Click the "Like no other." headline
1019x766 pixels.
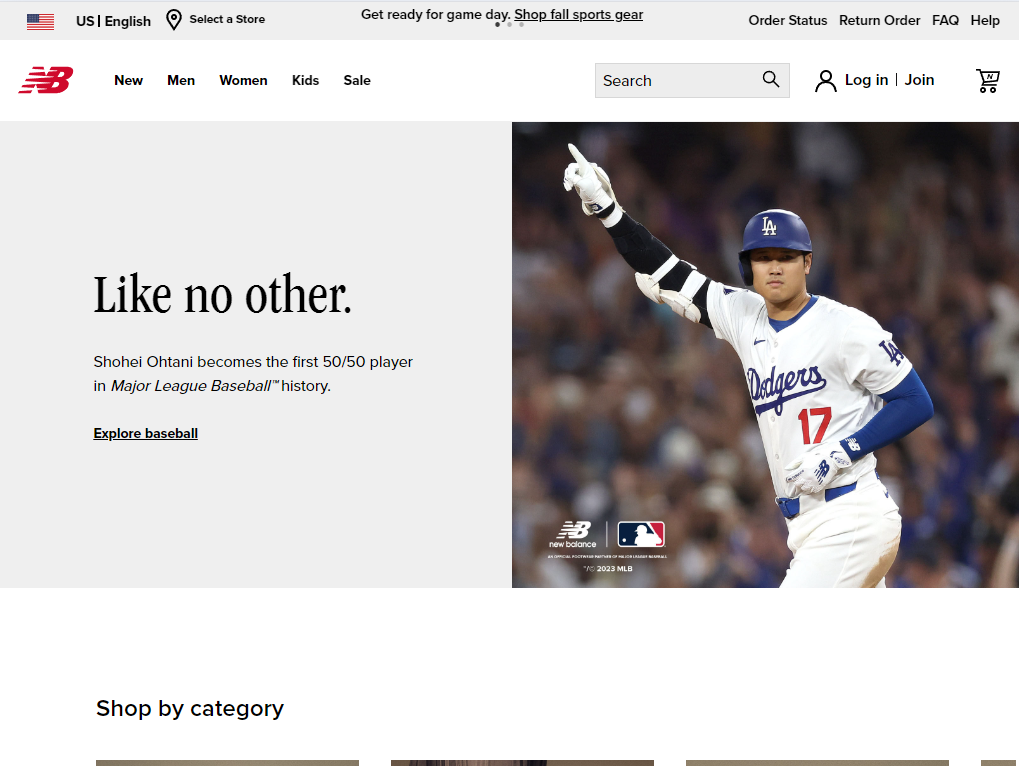point(222,296)
